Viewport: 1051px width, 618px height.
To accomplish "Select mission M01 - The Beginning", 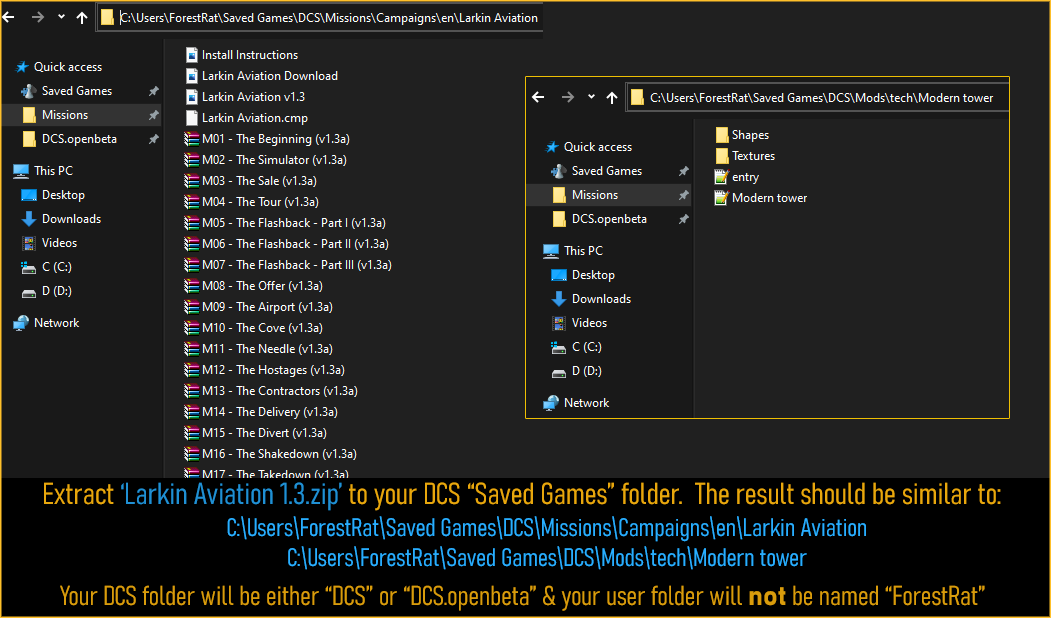I will [x=275, y=139].
